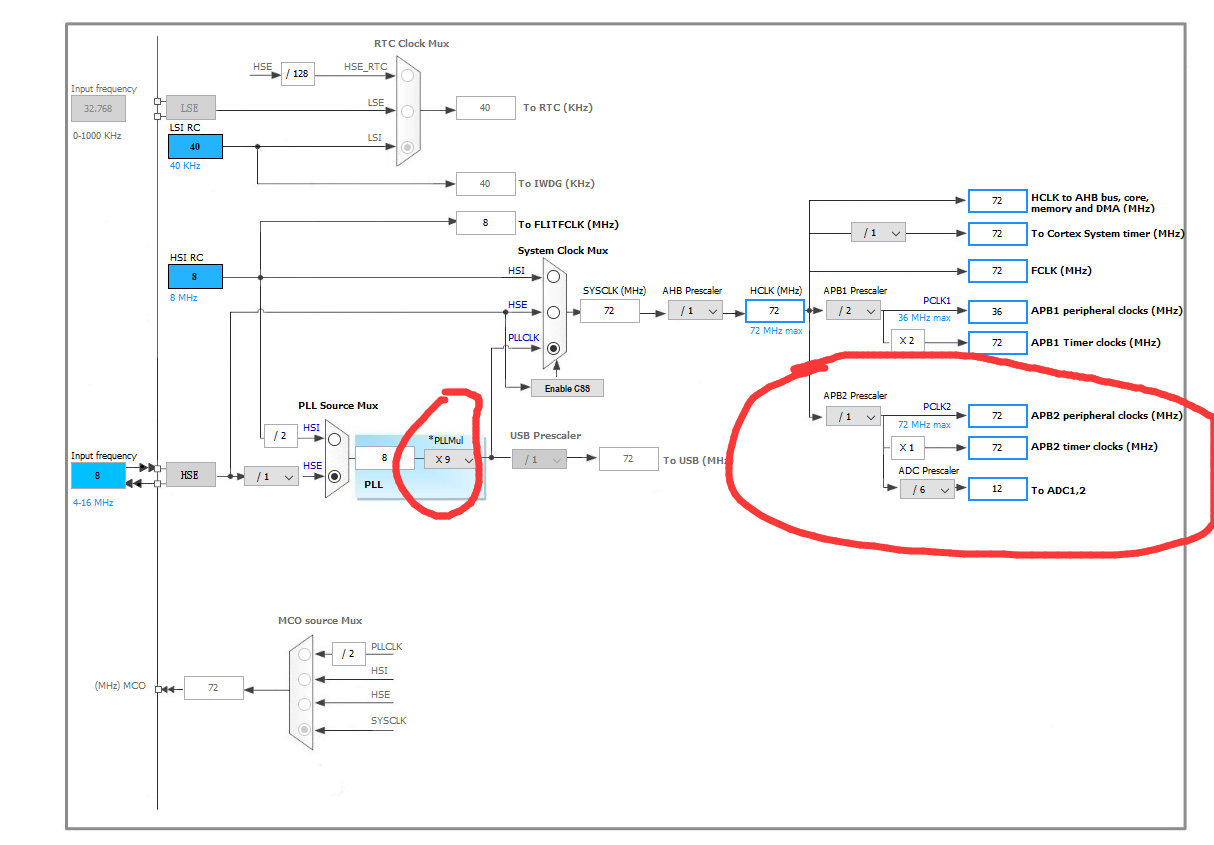This screenshot has height=845, width=1214.
Task: Select SYSCLK in the MCO source Mux
Action: pyautogui.click(x=303, y=730)
